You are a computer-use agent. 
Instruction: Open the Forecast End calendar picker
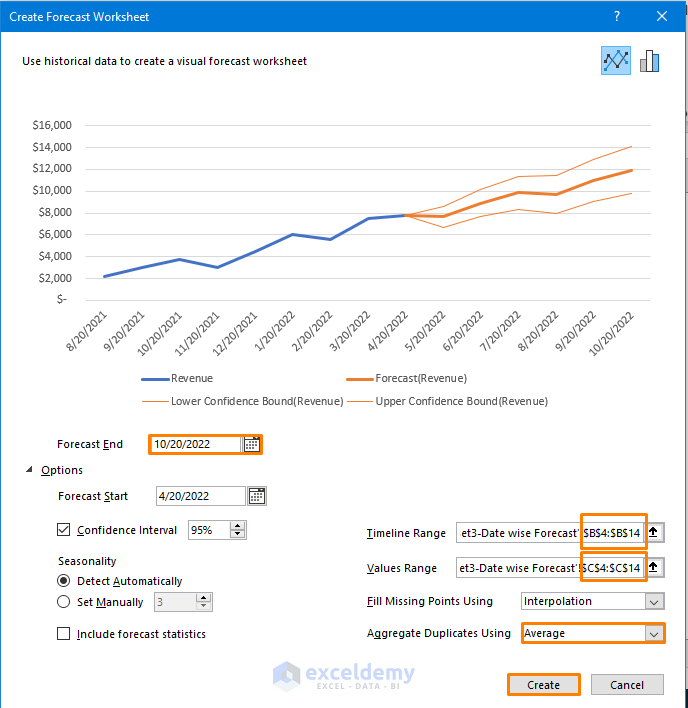click(x=252, y=444)
